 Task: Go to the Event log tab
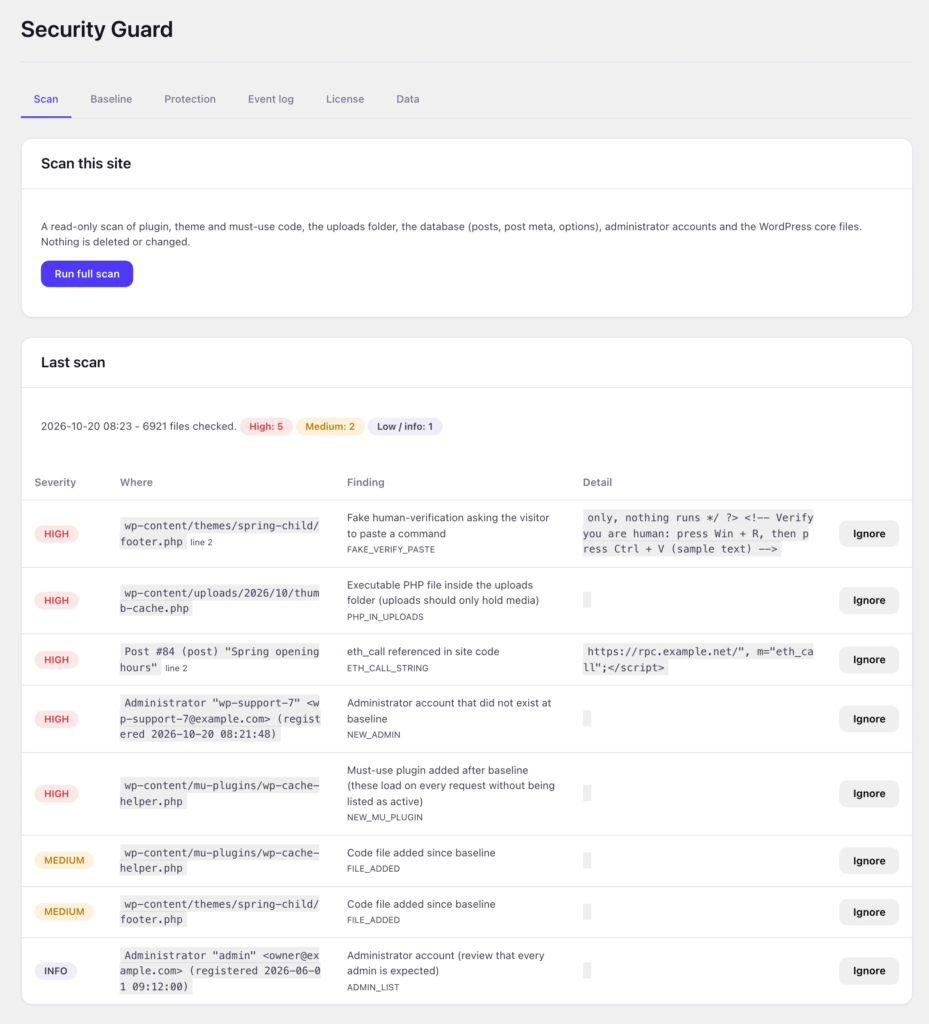point(270,99)
